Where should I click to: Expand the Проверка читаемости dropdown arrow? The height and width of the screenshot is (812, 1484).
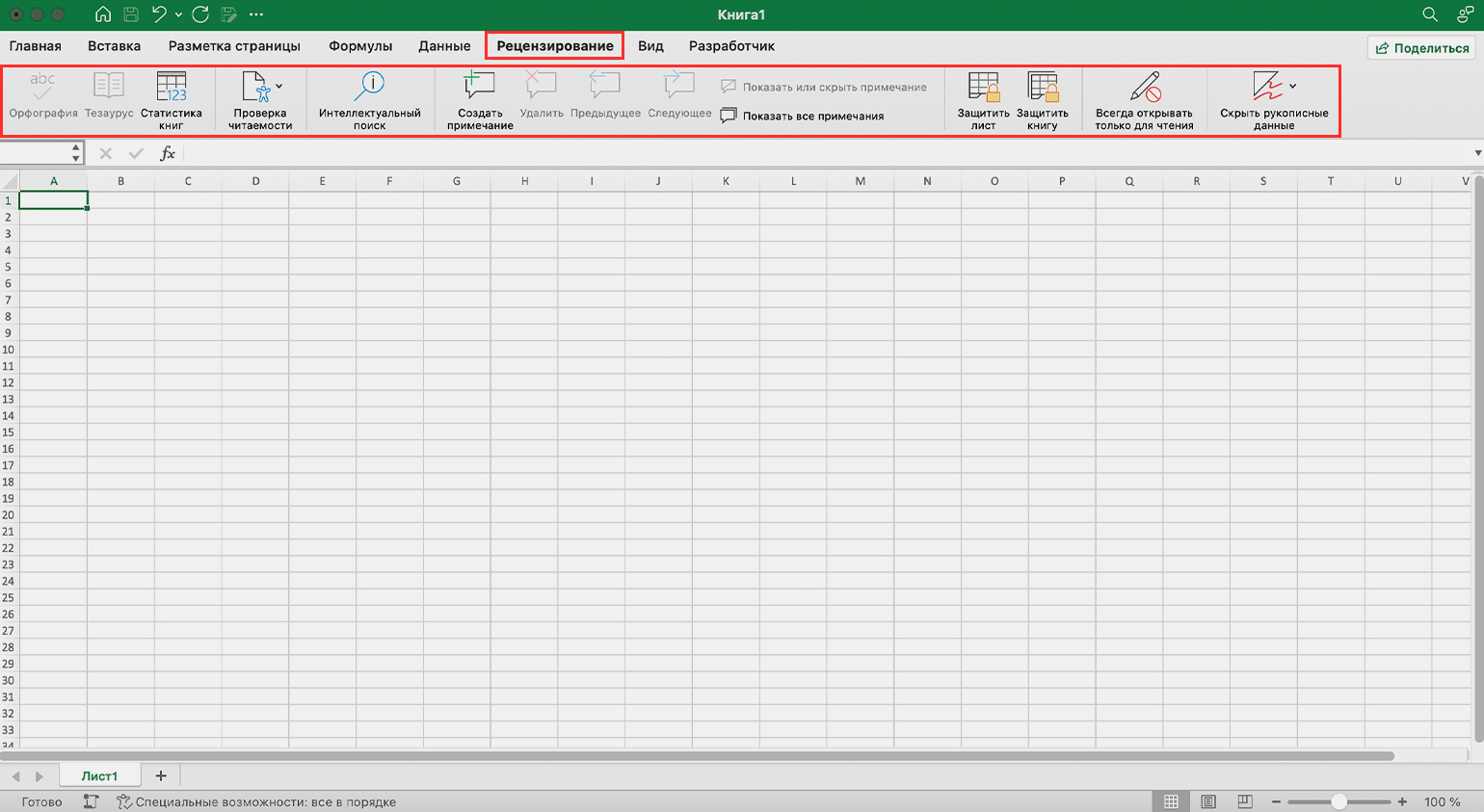[279, 87]
